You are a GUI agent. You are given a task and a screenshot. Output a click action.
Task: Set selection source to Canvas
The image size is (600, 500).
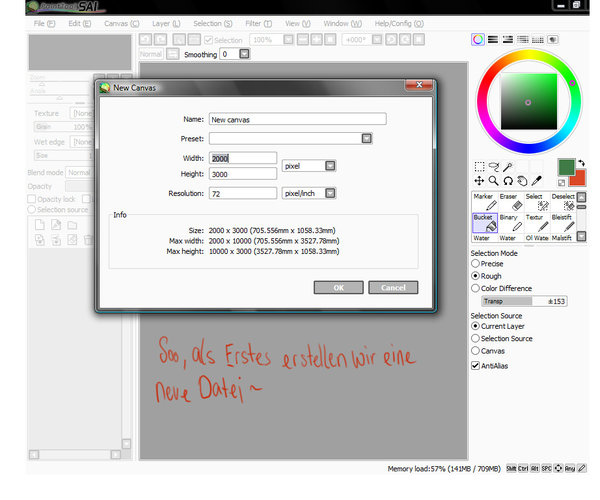click(x=488, y=350)
